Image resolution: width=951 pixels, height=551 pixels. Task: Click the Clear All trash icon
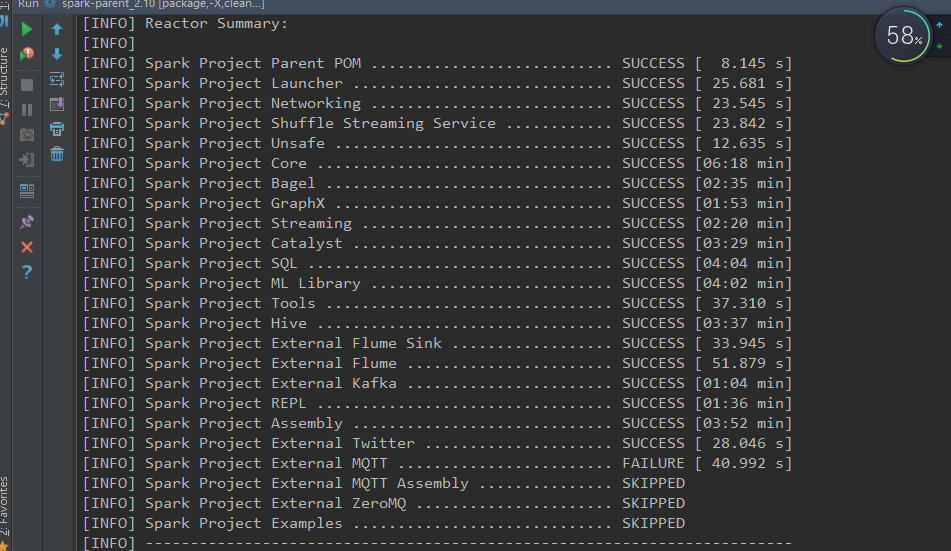point(57,154)
